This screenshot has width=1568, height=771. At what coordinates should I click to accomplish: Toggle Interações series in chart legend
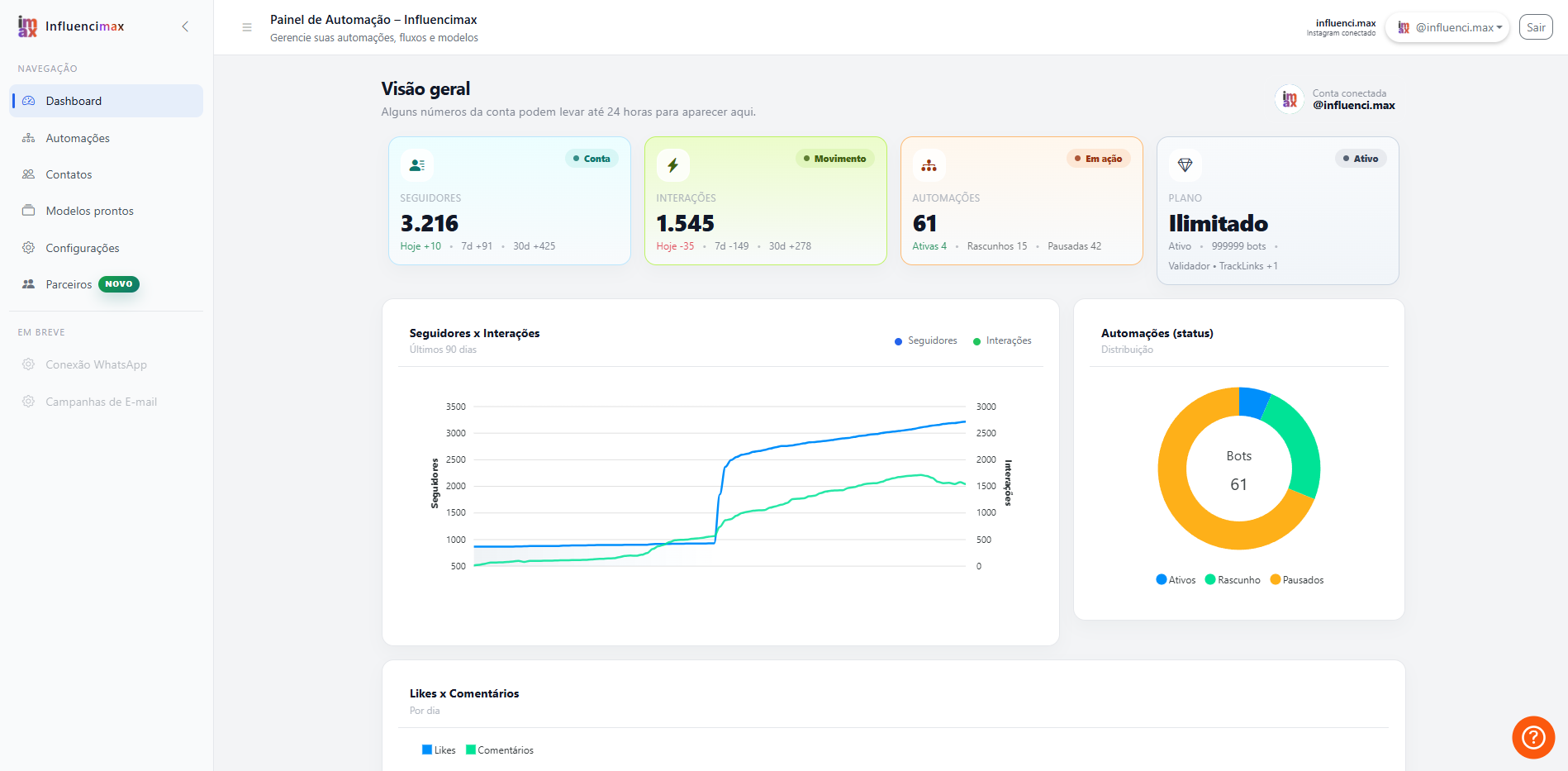pos(1002,340)
